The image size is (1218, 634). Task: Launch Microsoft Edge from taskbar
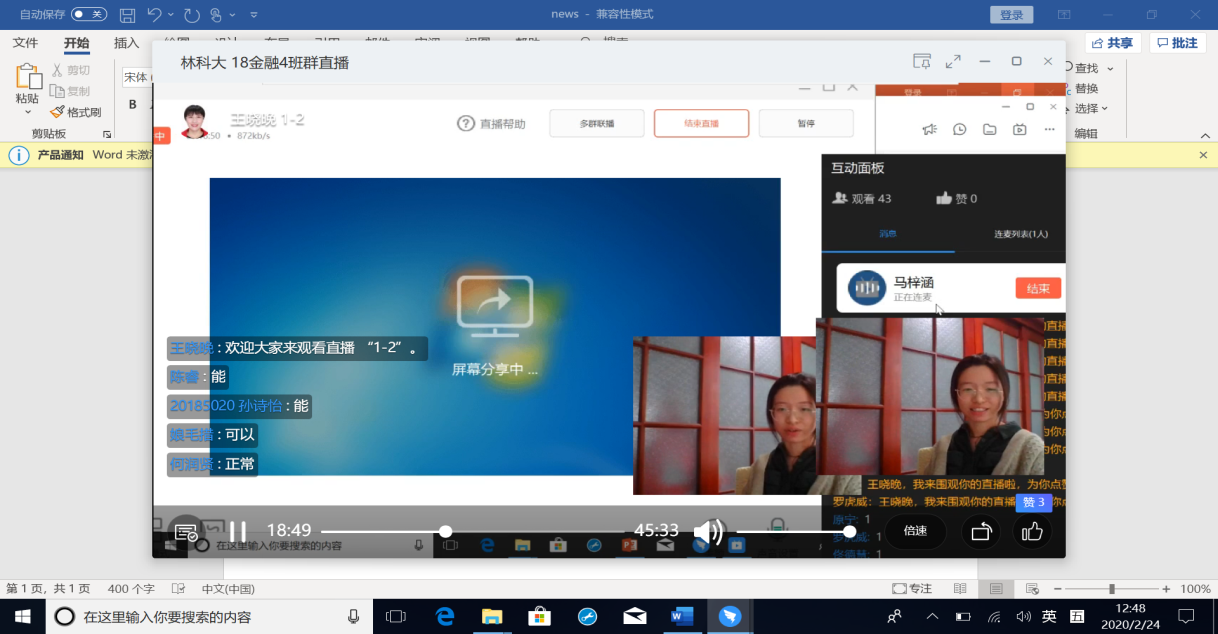(445, 616)
